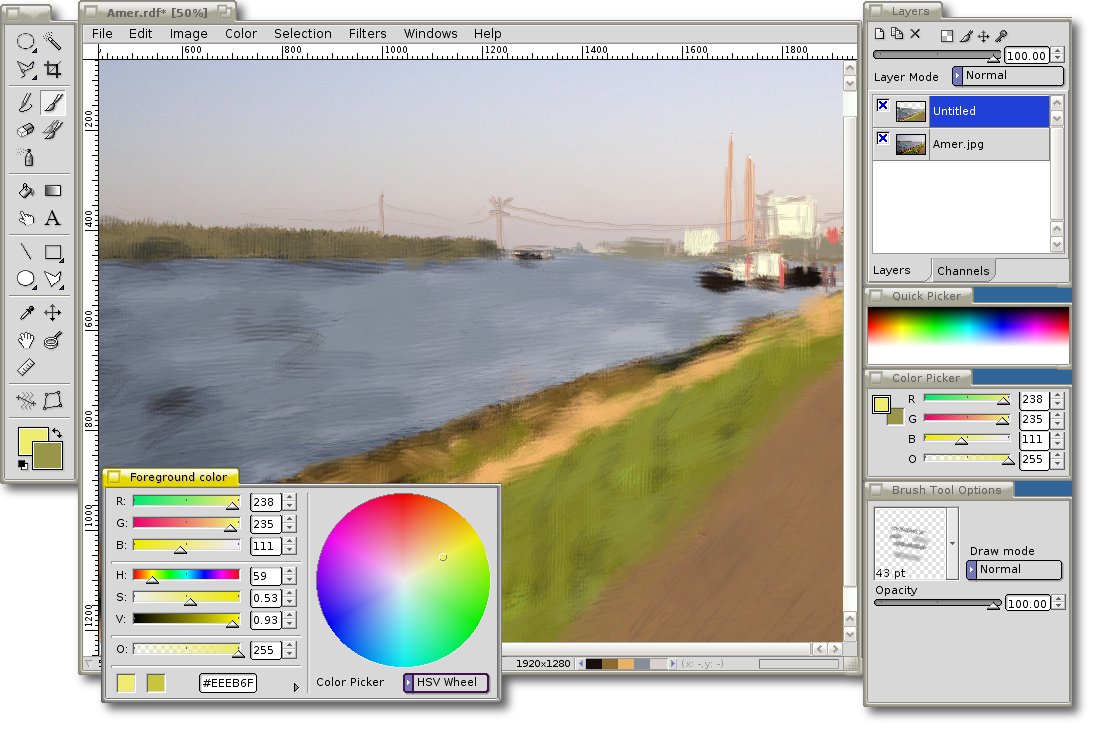Screen dimensions: 1110x735
Task: Select the rectangle shape tool
Action: pyautogui.click(x=52, y=251)
